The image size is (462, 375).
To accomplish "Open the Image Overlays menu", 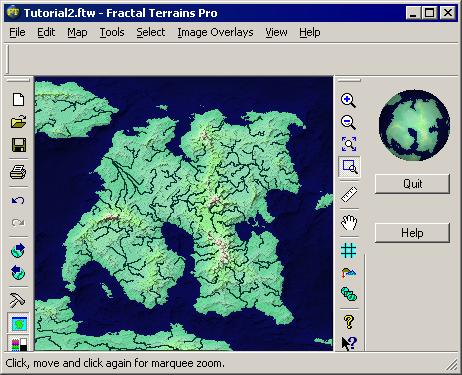I will tap(215, 32).
